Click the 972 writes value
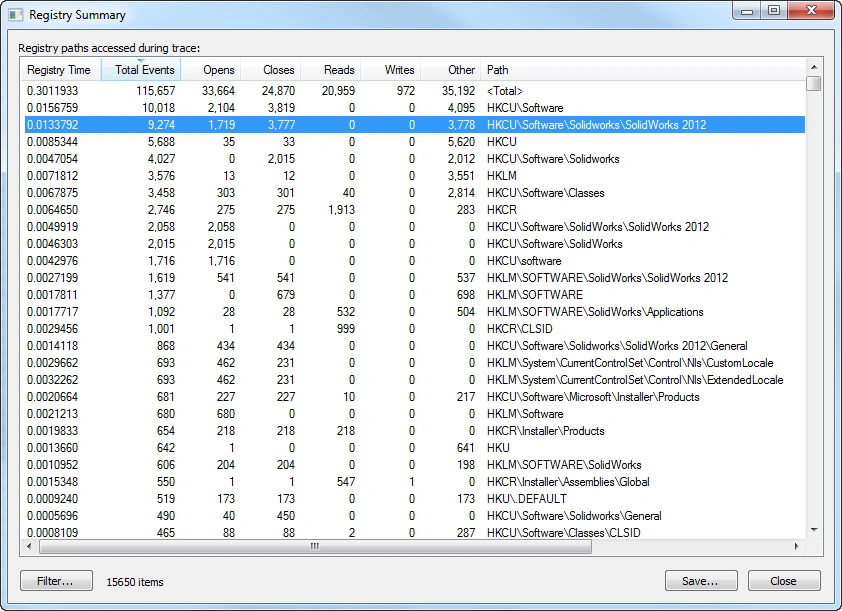 click(x=406, y=91)
